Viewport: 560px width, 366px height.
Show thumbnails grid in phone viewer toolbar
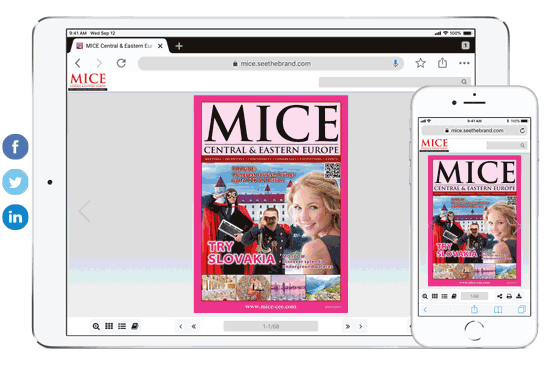[x=435, y=296]
